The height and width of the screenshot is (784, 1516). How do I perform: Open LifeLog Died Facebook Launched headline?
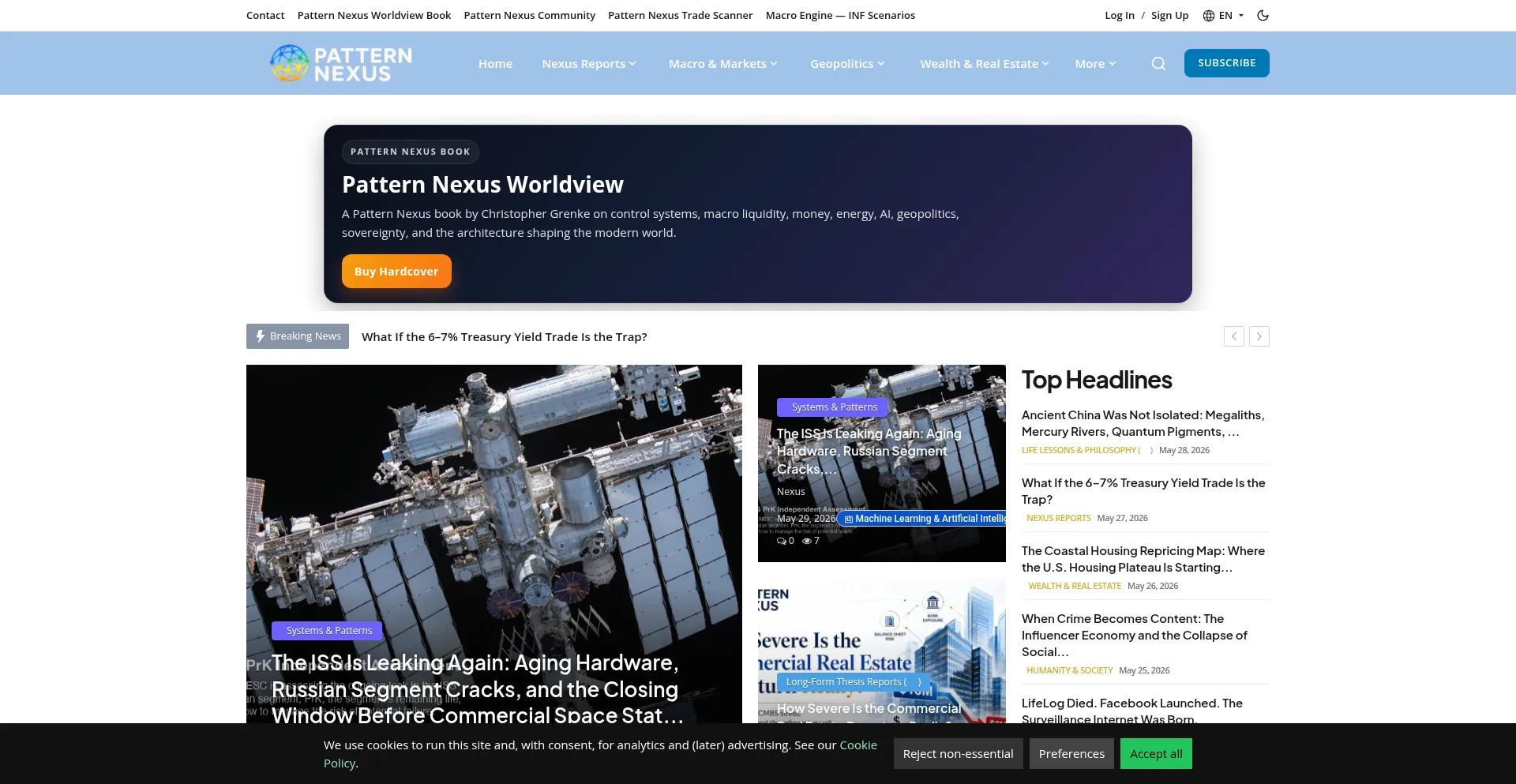pyautogui.click(x=1132, y=711)
